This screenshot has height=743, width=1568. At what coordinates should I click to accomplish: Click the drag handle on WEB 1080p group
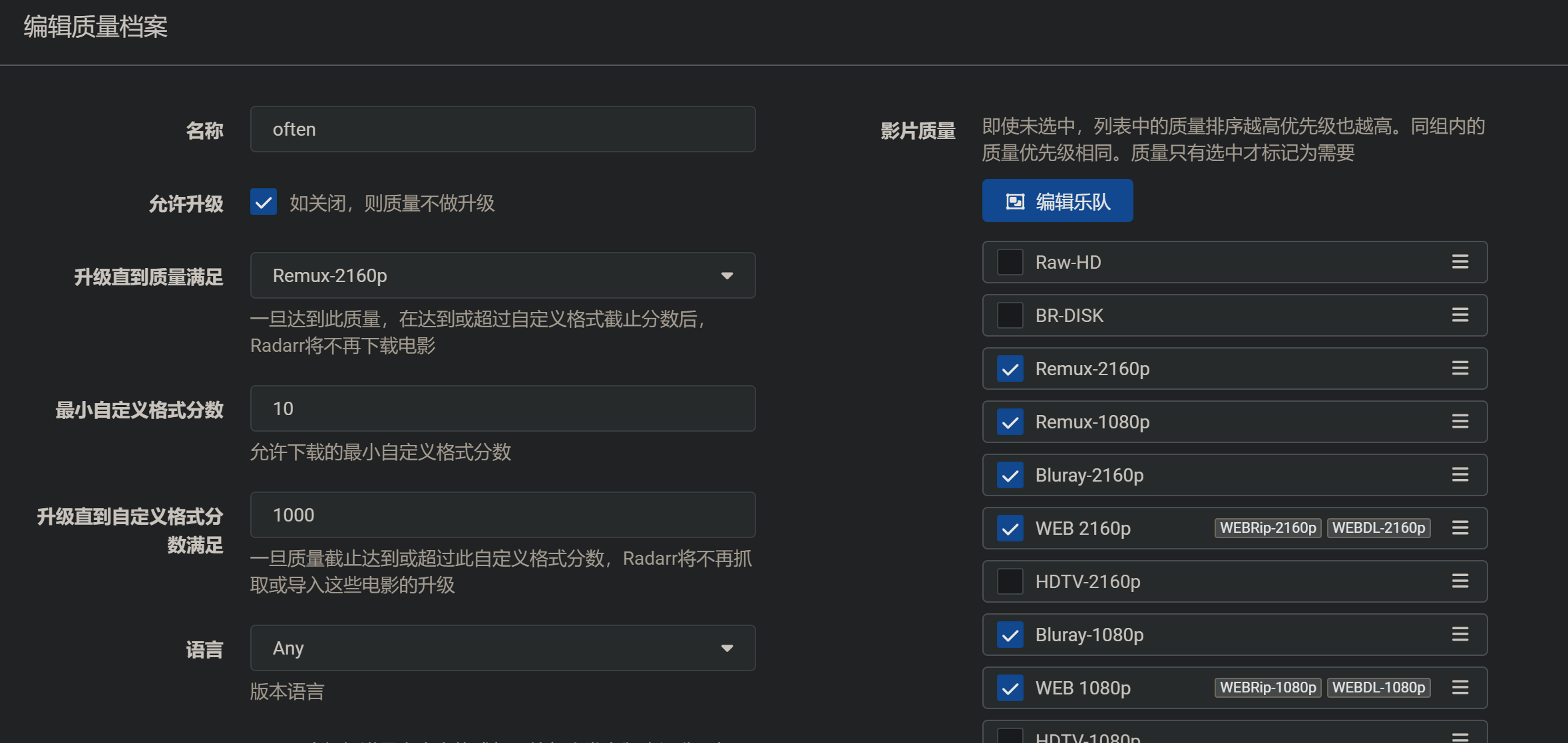coord(1460,688)
